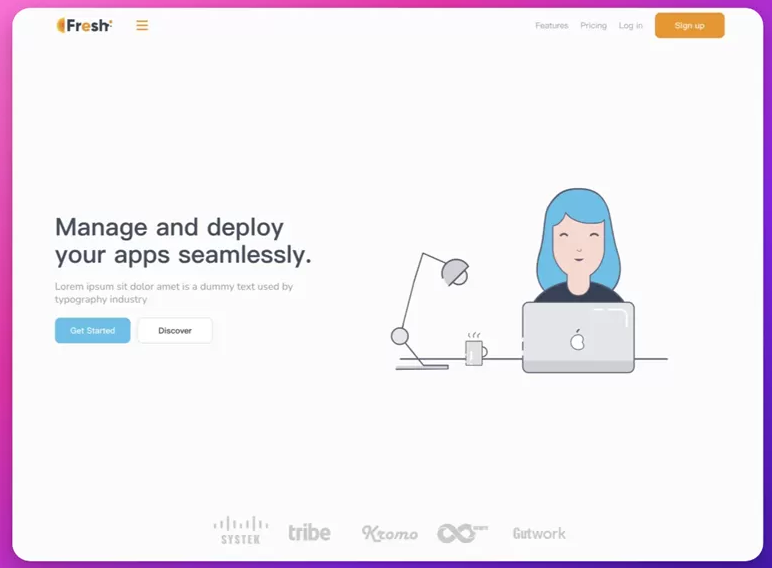Click the infinity loop client logo
Viewport: 772px width, 568px height.
coord(462,533)
